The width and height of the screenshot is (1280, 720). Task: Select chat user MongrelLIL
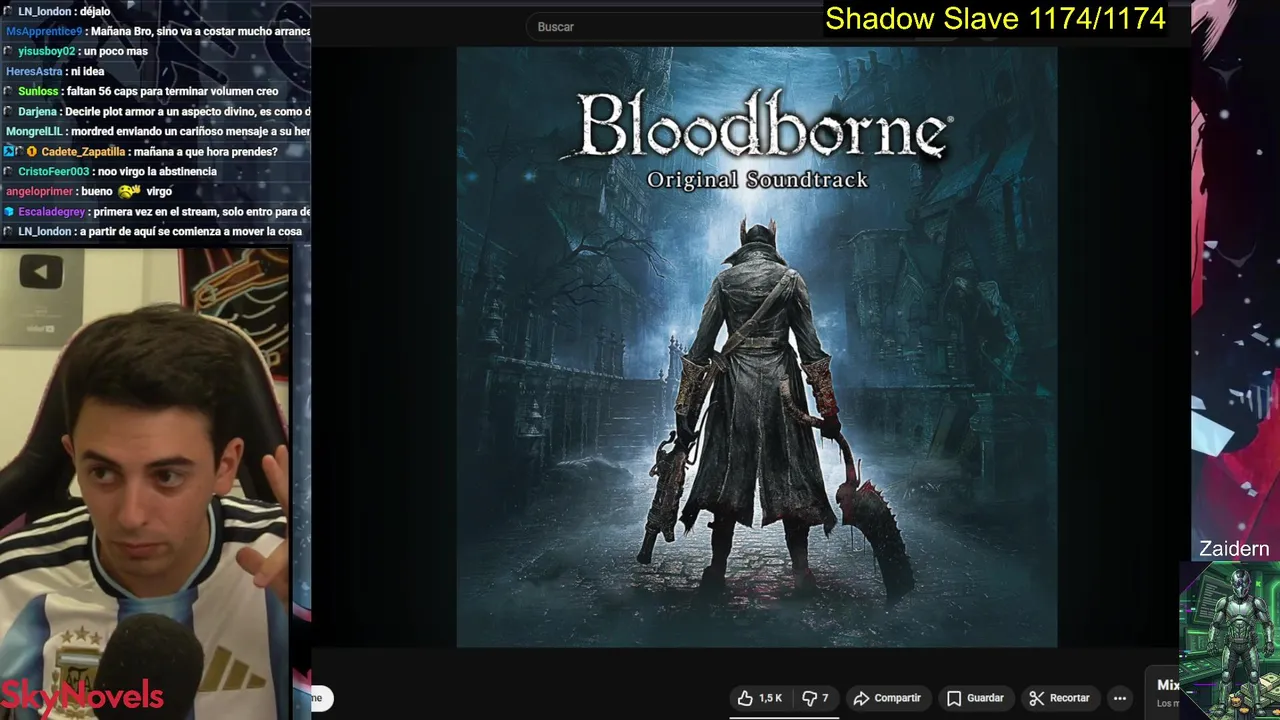tap(35, 131)
